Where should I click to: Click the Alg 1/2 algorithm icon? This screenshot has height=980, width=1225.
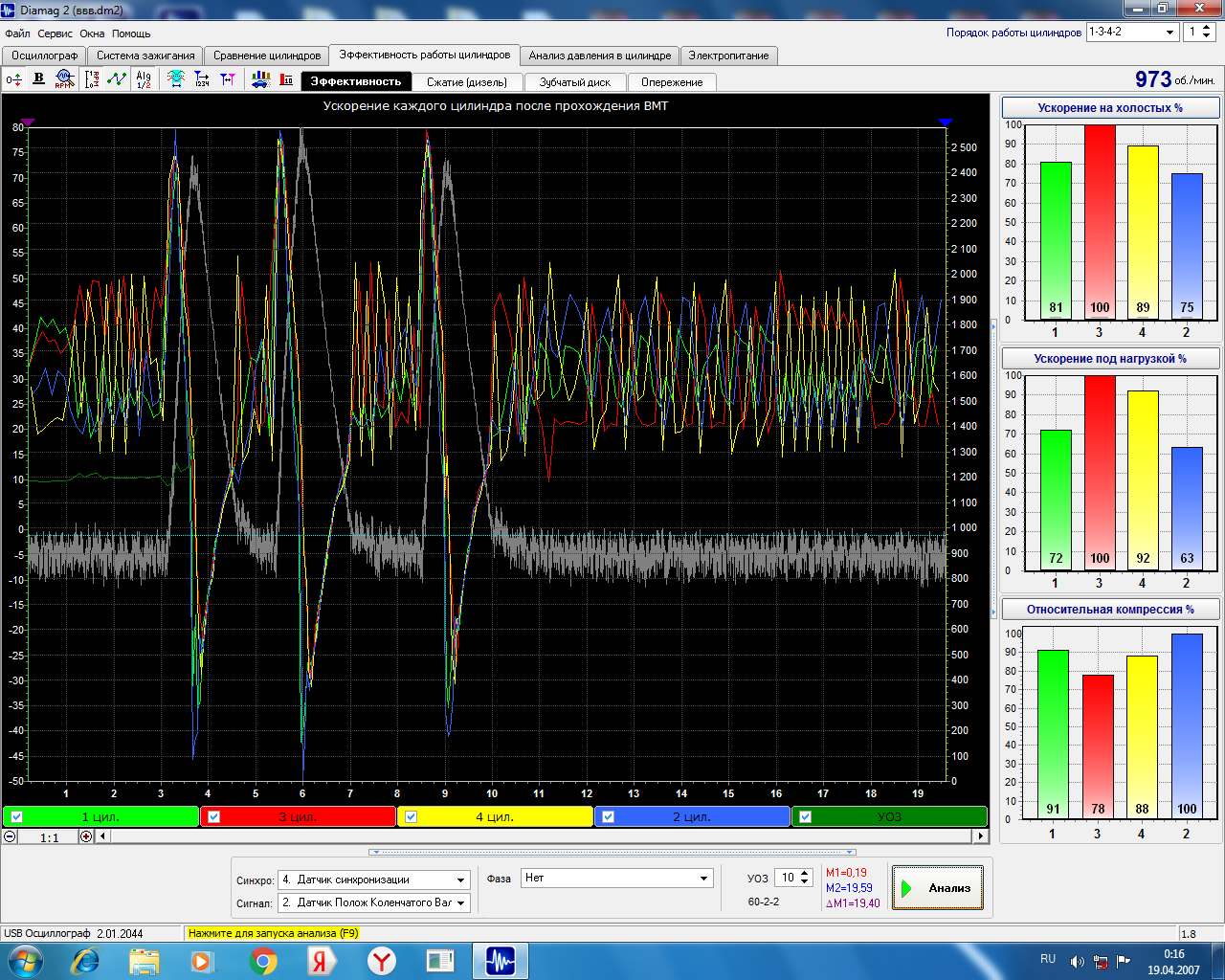tap(144, 79)
